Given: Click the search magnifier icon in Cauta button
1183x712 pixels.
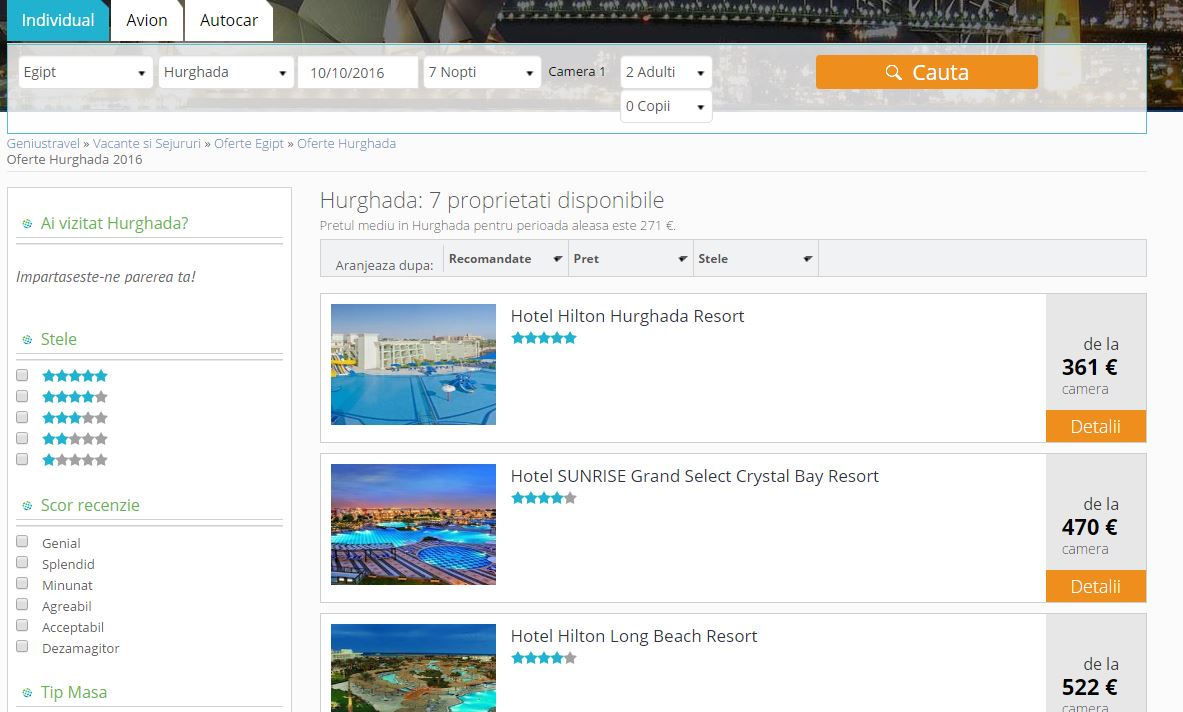Looking at the screenshot, I should coord(893,72).
